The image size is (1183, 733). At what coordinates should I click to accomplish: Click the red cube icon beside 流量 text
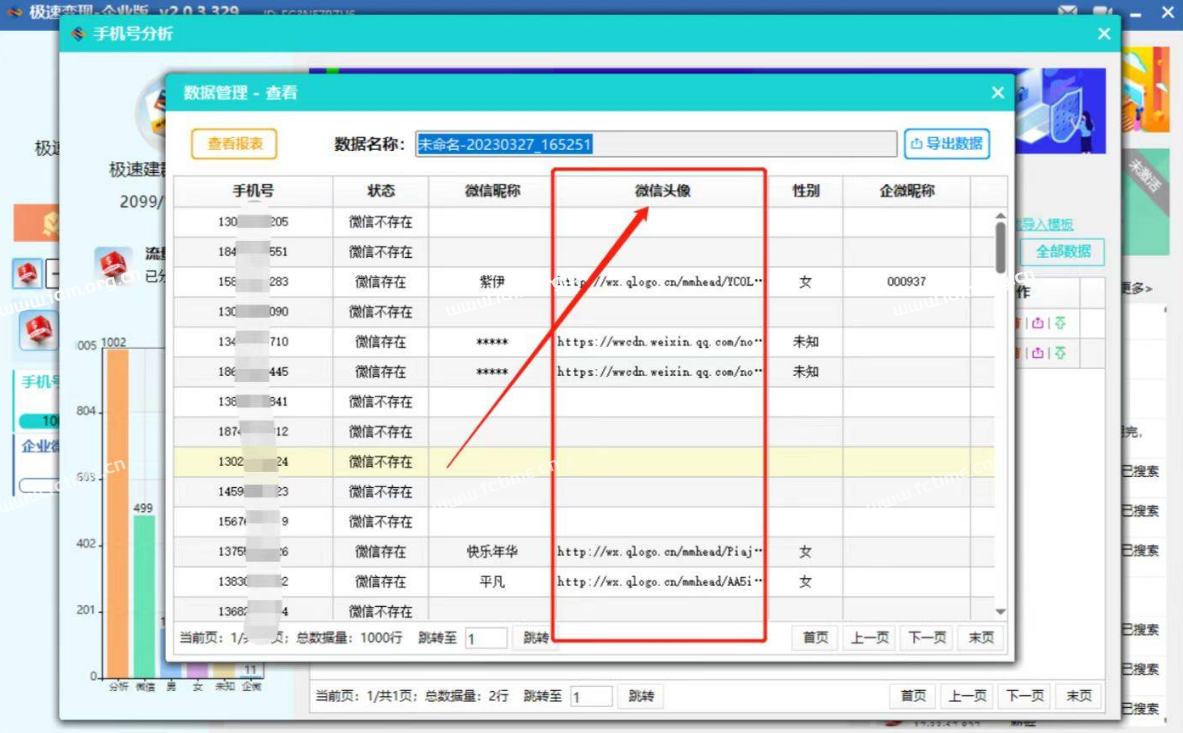click(113, 265)
